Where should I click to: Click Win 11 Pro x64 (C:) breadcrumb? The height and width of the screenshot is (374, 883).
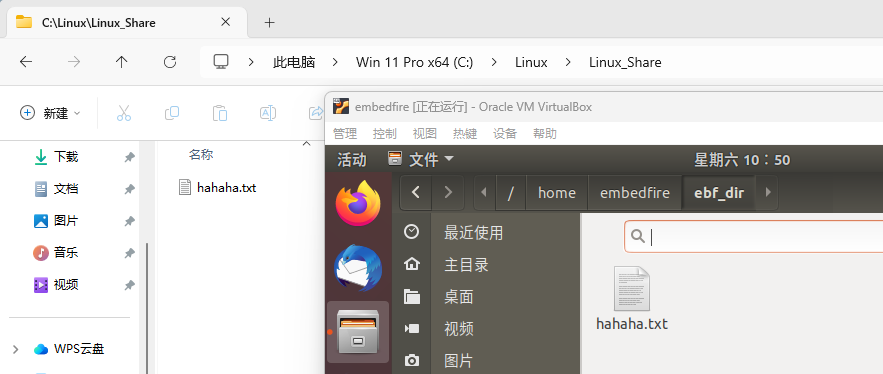pos(414,62)
